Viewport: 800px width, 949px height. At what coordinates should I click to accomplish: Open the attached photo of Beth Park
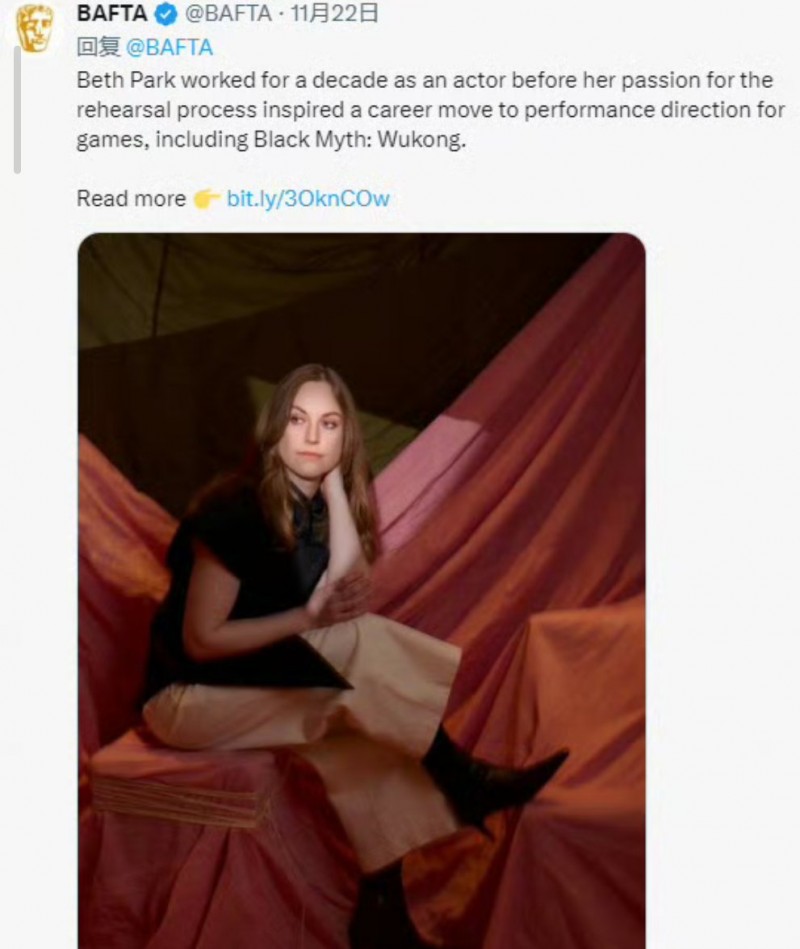pyautogui.click(x=362, y=591)
